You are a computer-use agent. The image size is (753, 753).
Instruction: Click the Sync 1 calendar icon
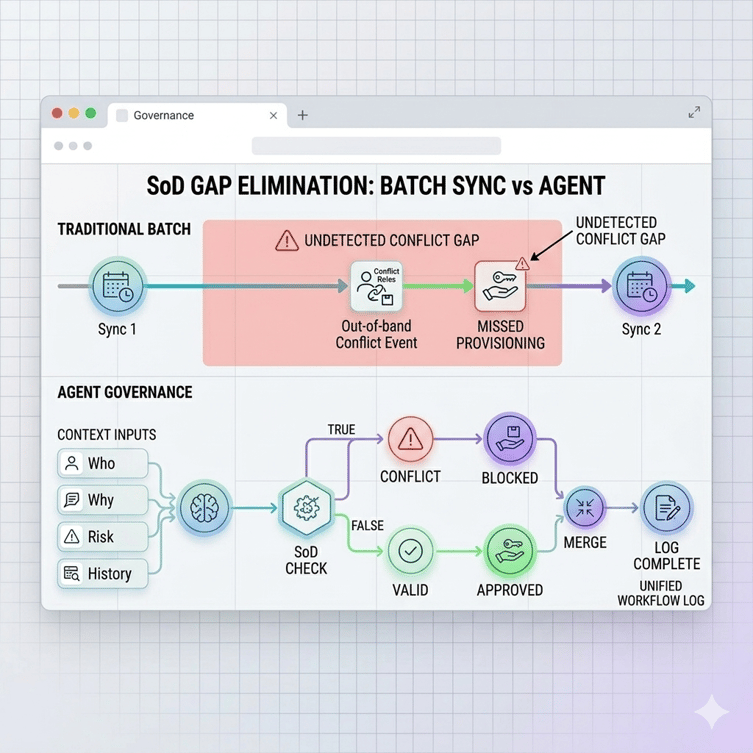(x=117, y=286)
